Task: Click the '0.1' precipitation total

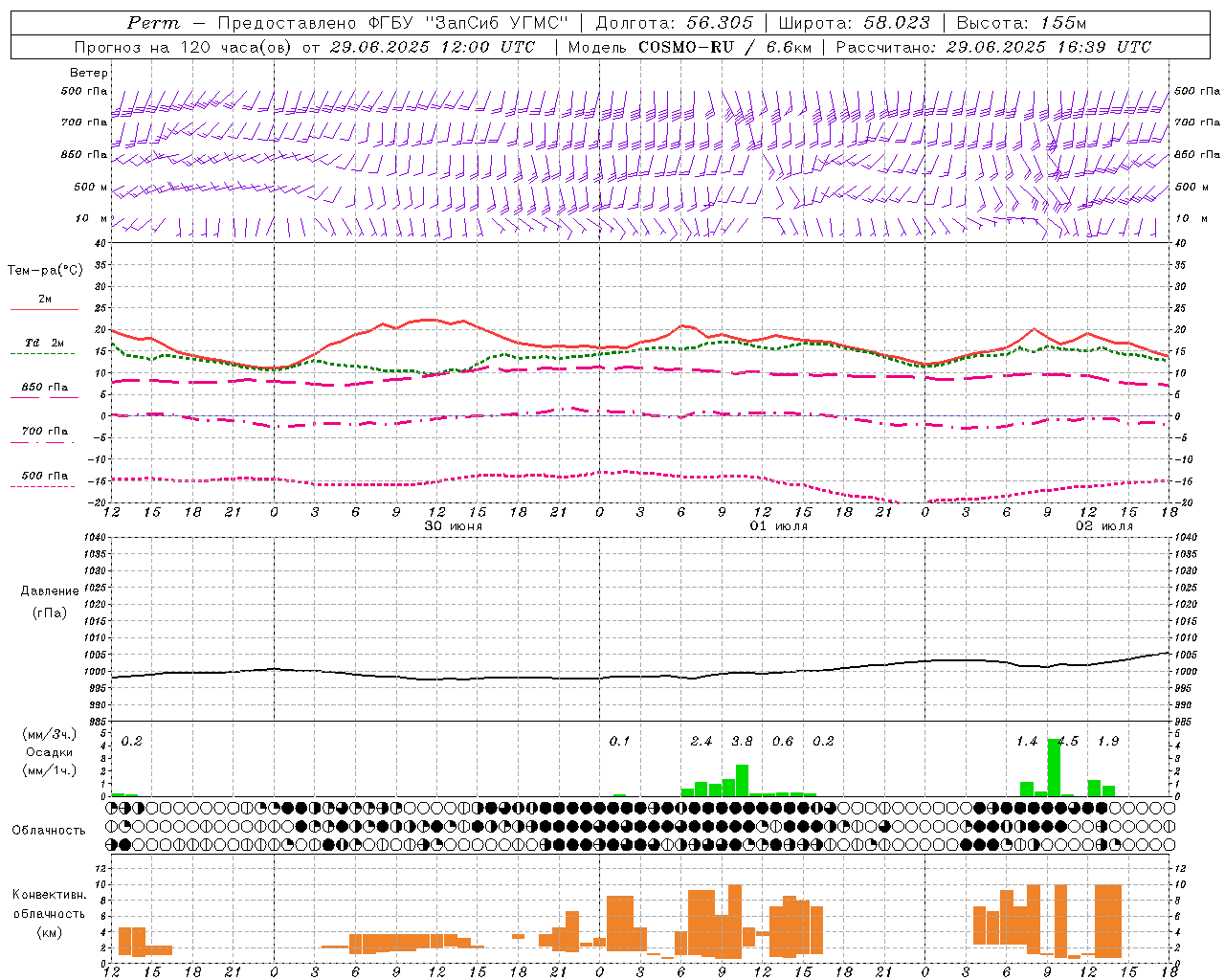Action: pyautogui.click(x=620, y=742)
